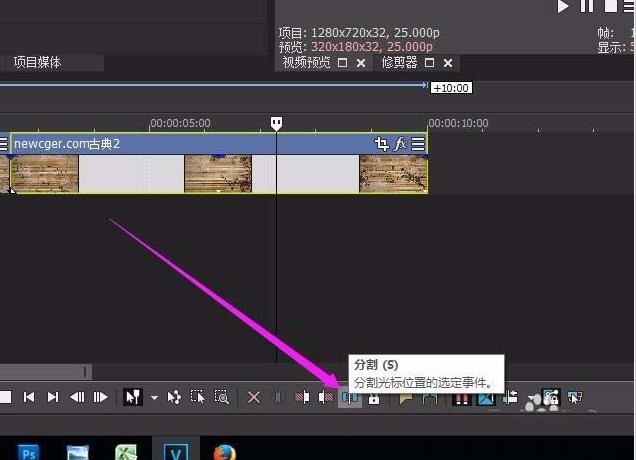Image resolution: width=636 pixels, height=460 pixels.
Task: Select the Zoom edit tool
Action: click(x=221, y=397)
